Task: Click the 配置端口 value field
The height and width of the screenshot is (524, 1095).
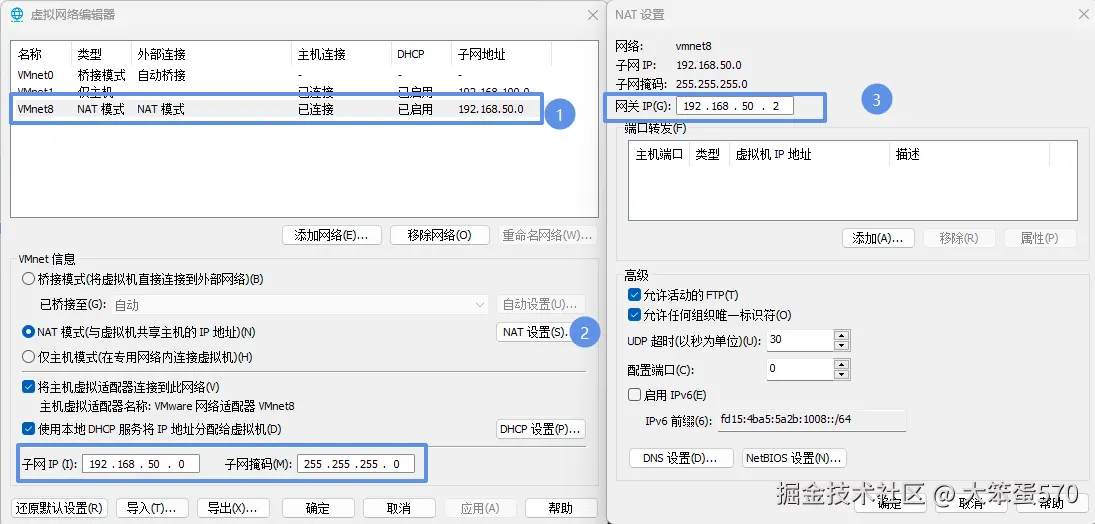Action: coord(800,368)
